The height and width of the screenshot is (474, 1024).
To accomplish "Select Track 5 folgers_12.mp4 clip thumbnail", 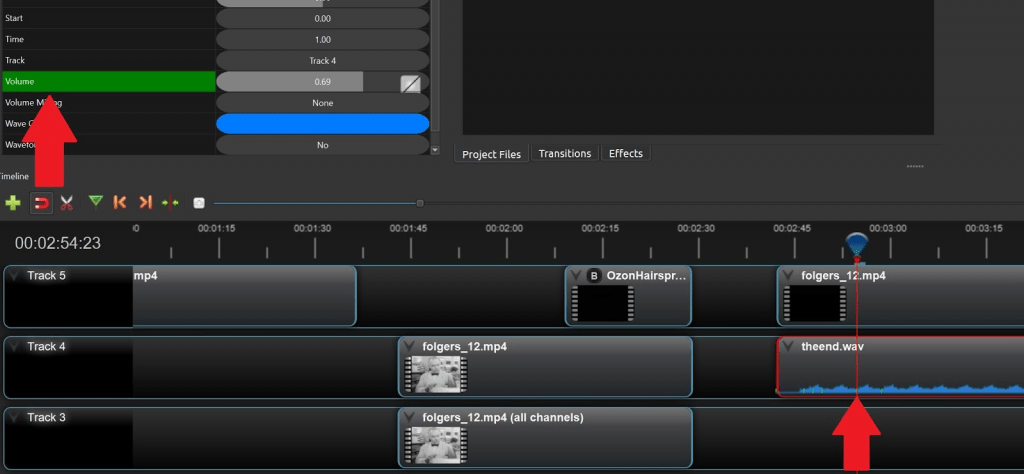I will point(814,304).
